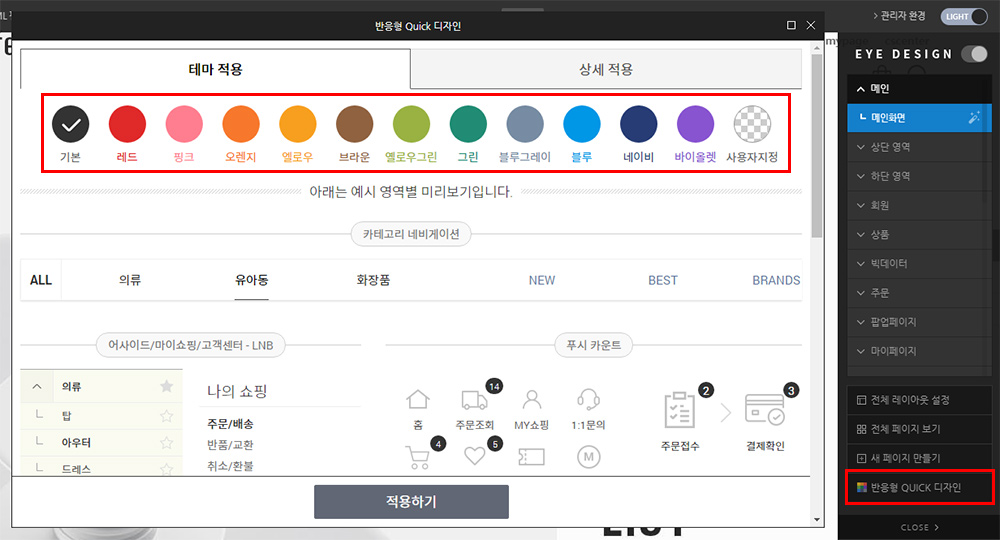This screenshot has height=540, width=1000.
Task: Click the shopping cart icon with badge 4
Action: (x=418, y=457)
